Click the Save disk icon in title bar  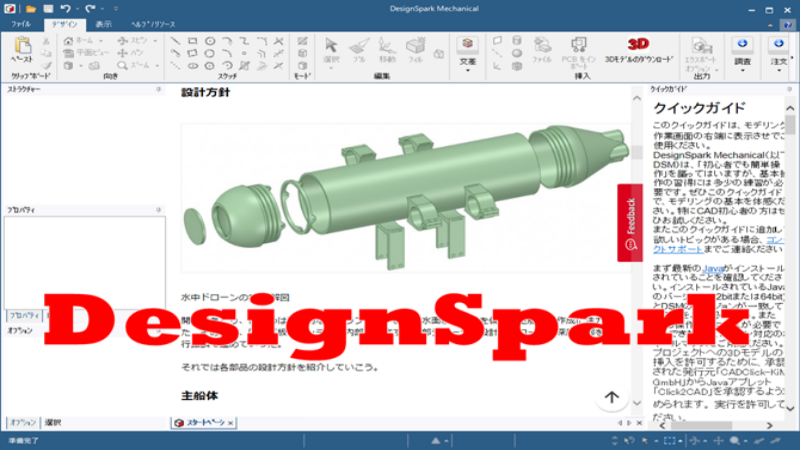(x=48, y=9)
